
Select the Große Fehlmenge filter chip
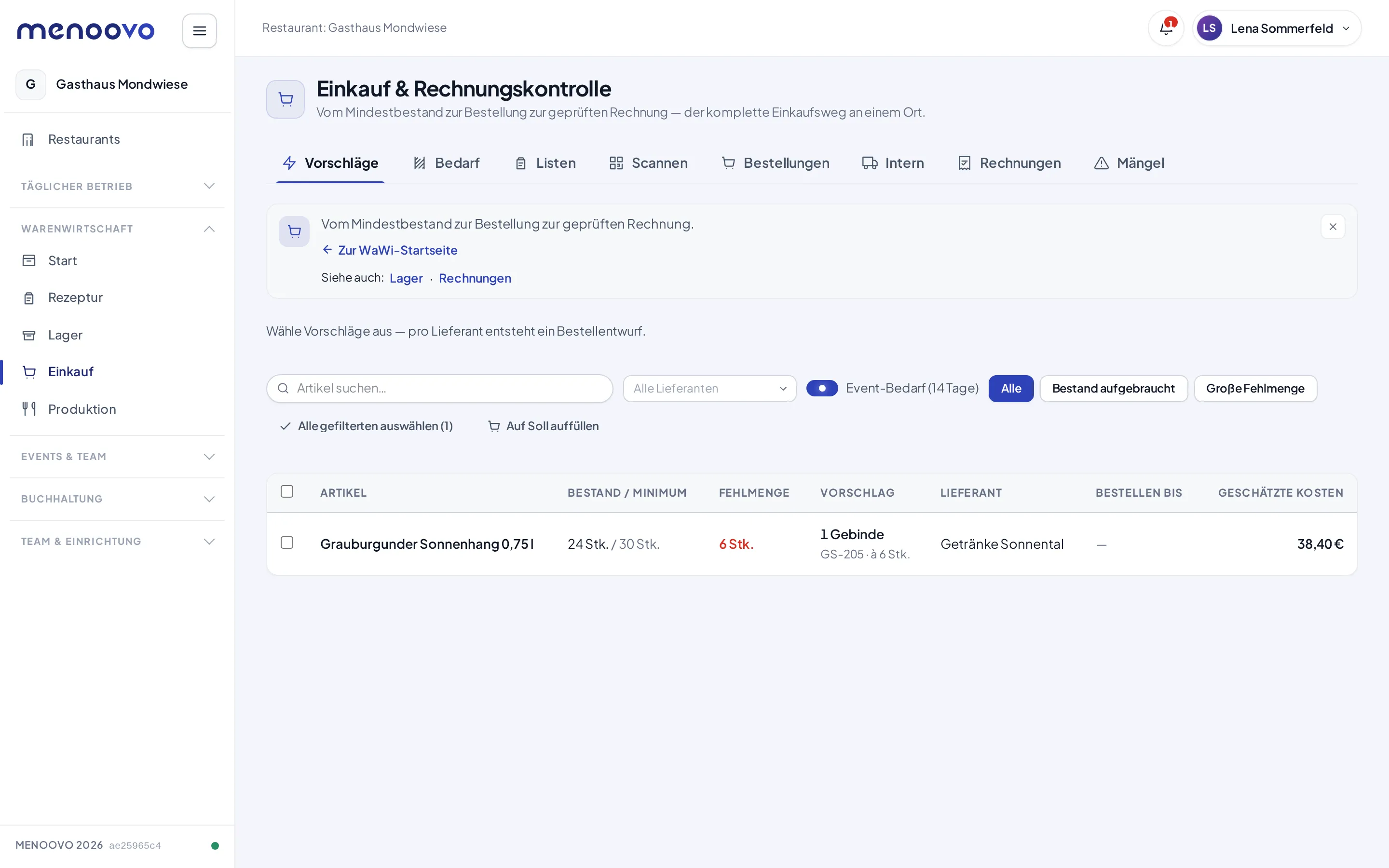[1255, 389]
